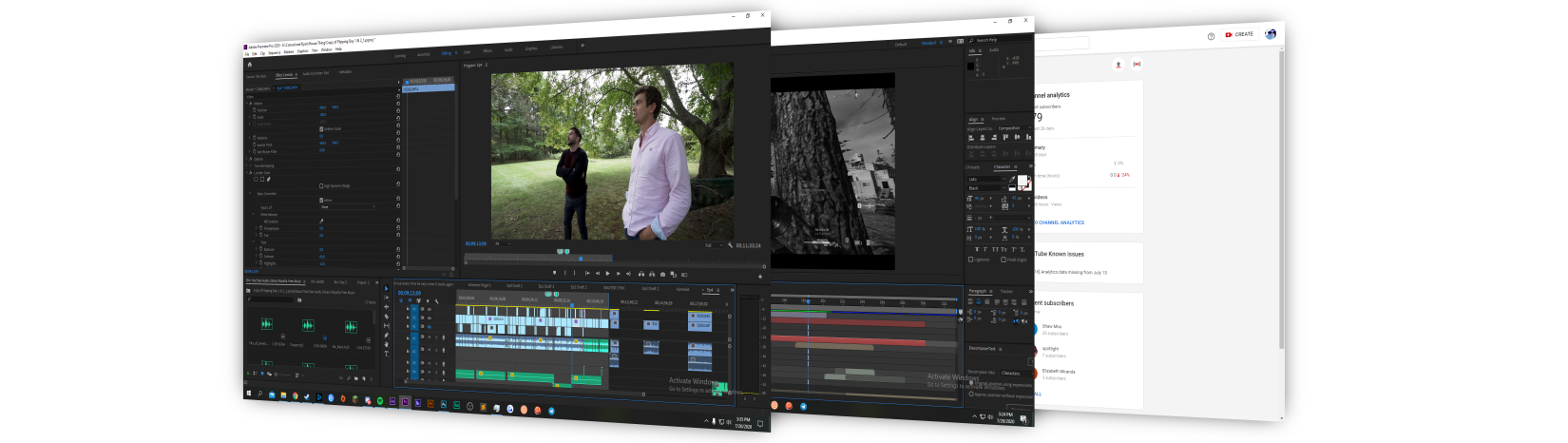Screen dimensions: 1568x443
Task: Click the YouTube Go Live icon
Action: coord(1137,65)
